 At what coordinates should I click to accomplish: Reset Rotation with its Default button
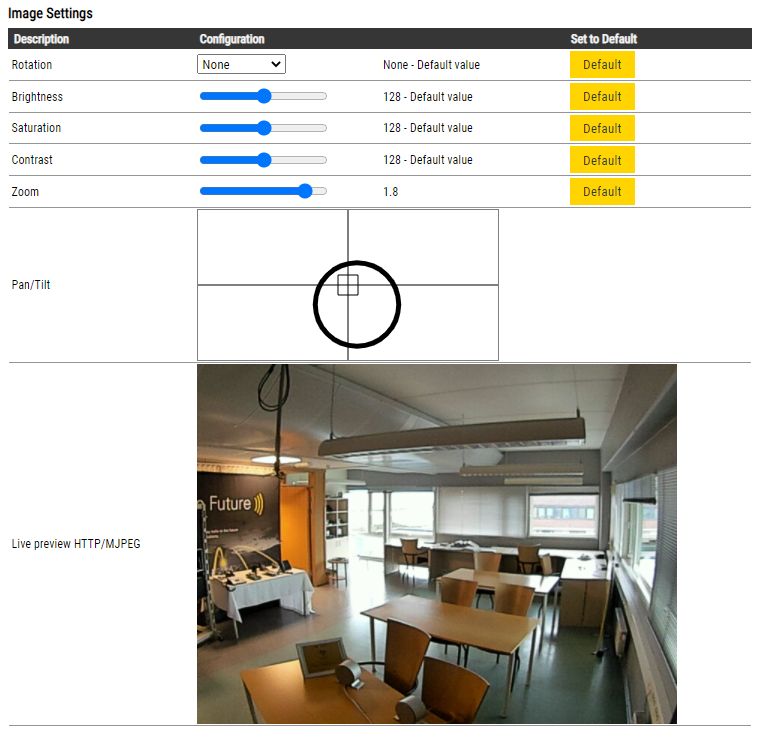coord(602,65)
